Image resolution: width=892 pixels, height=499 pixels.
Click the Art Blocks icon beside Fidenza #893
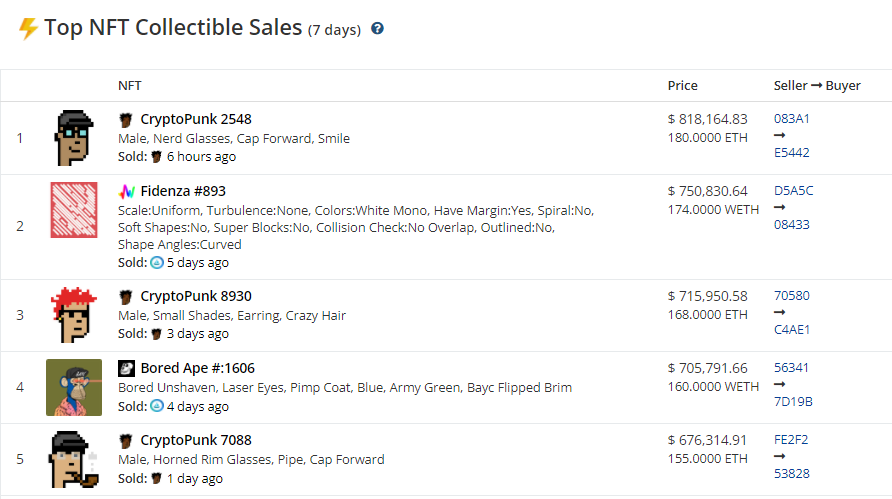[126, 191]
